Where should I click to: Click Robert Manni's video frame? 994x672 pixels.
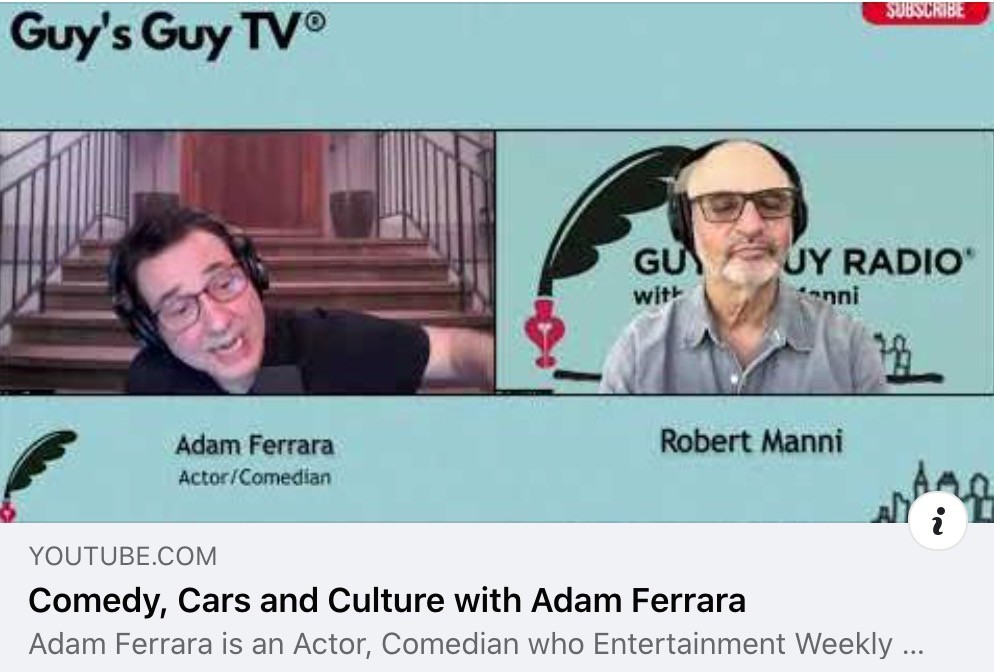(x=744, y=262)
